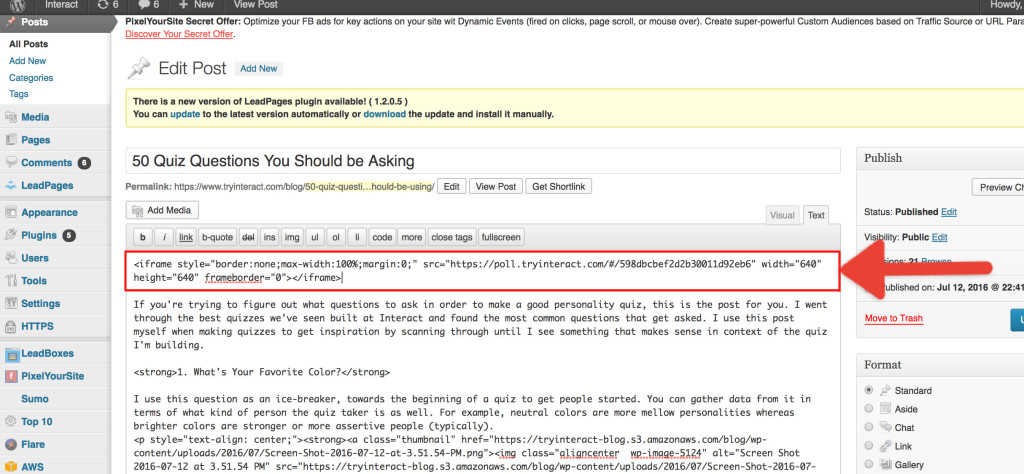Screen dimensions: 1024x474
Task: Click the ol quicktag button
Action: click(336, 238)
